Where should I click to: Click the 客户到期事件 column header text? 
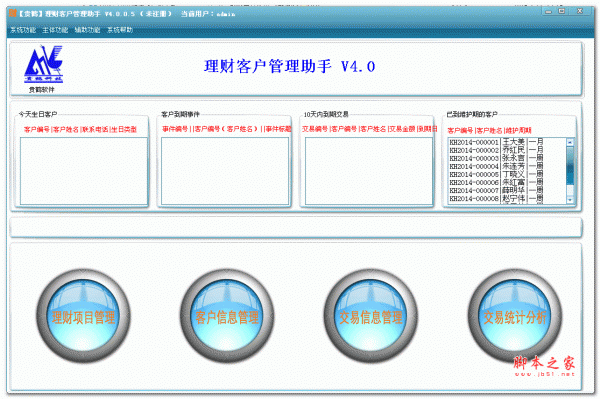tap(227, 129)
